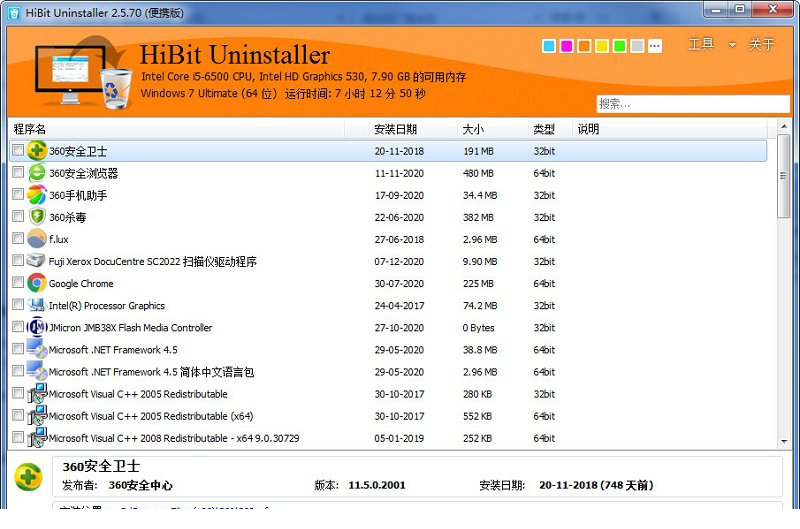Tick the checkbox for f.lux

click(x=18, y=238)
